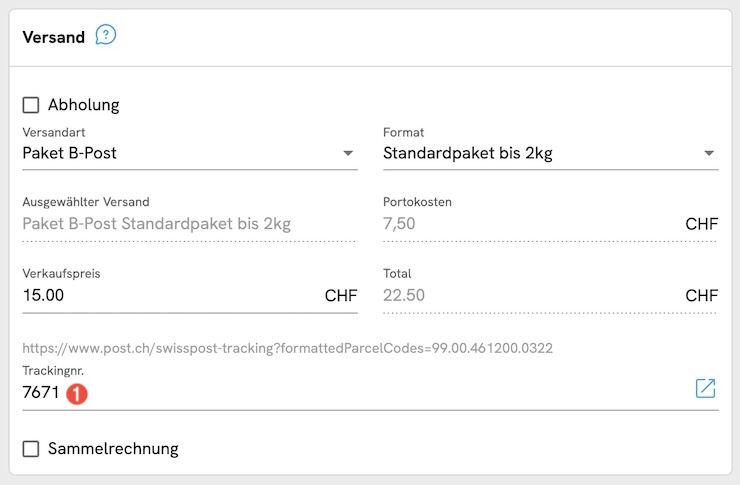Click the Versand section heading

pyautogui.click(x=53, y=37)
